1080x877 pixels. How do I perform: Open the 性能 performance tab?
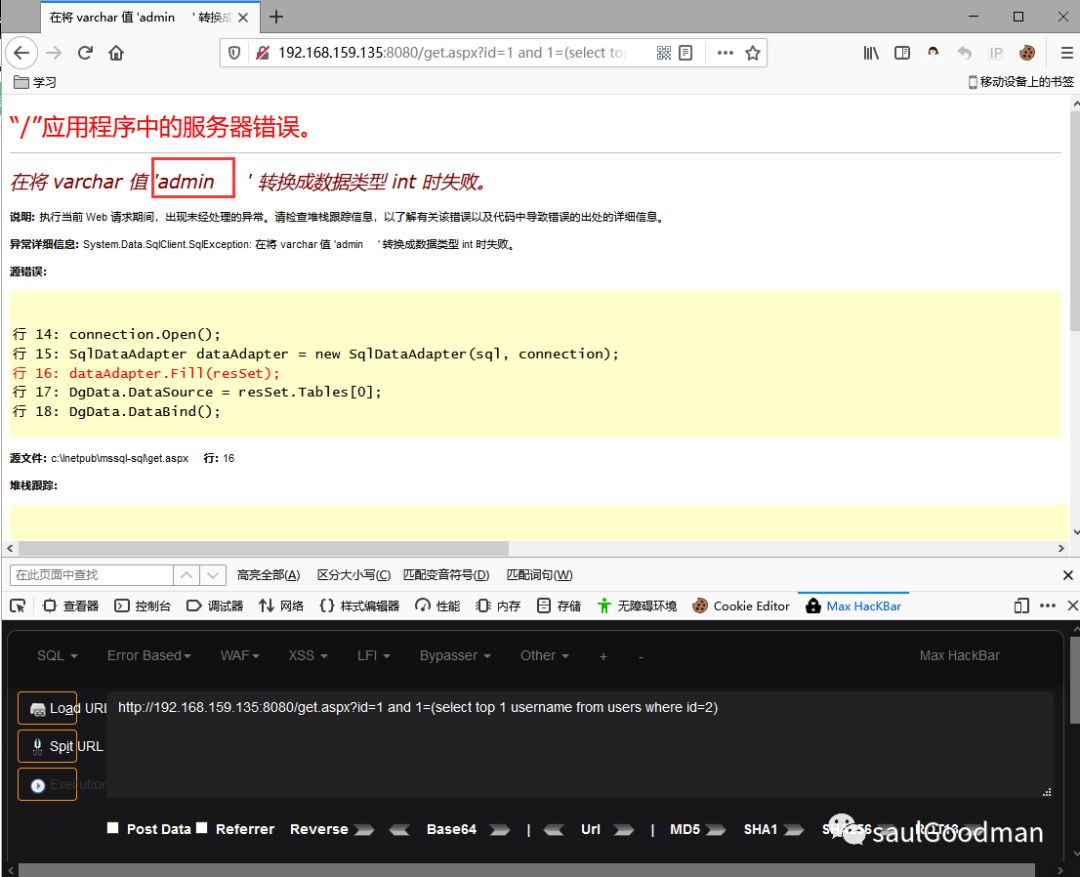[x=437, y=606]
